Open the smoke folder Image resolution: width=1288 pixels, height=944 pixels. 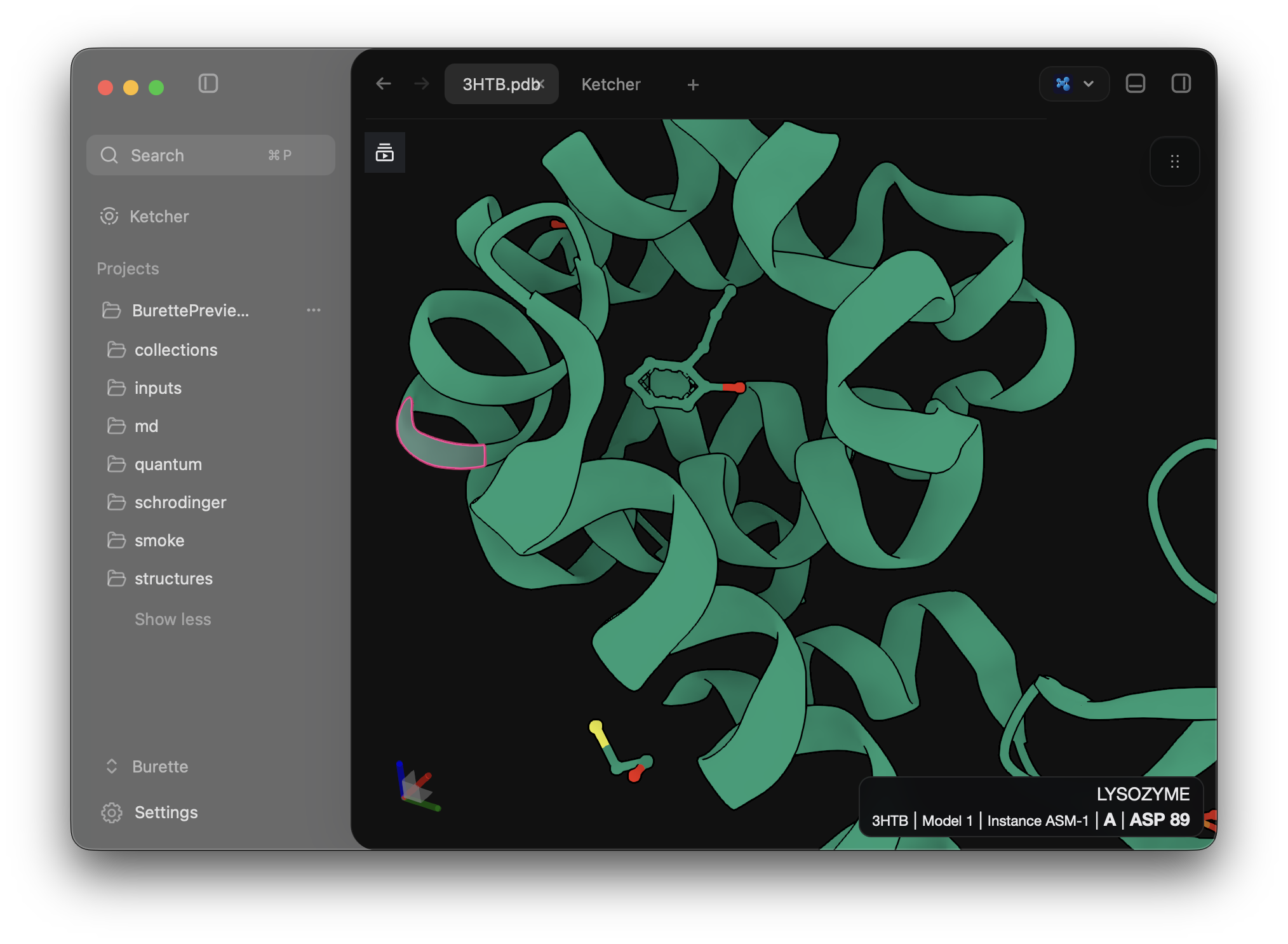point(159,541)
